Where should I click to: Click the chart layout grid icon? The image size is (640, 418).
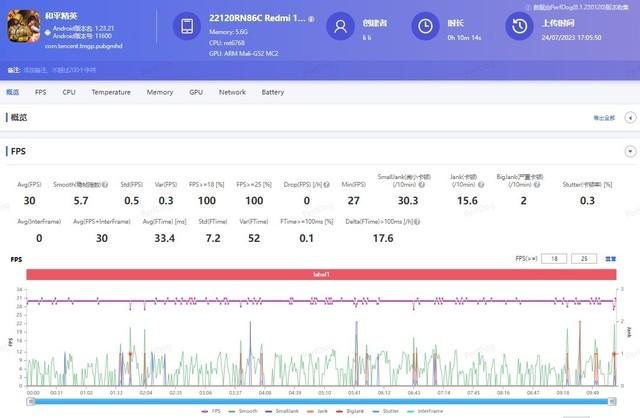pyautogui.click(x=611, y=258)
